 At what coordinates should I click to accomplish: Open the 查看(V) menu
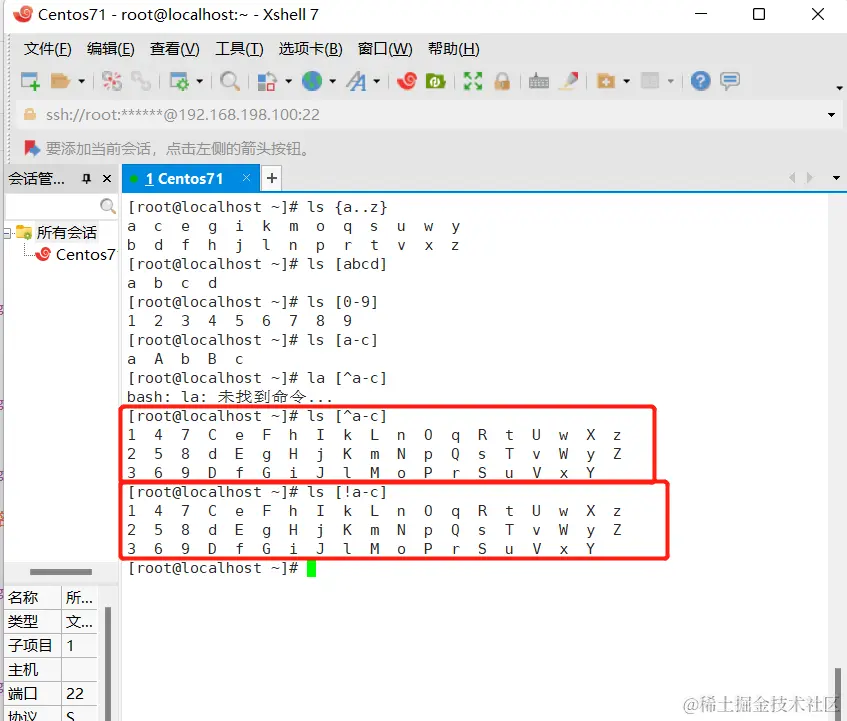point(174,49)
